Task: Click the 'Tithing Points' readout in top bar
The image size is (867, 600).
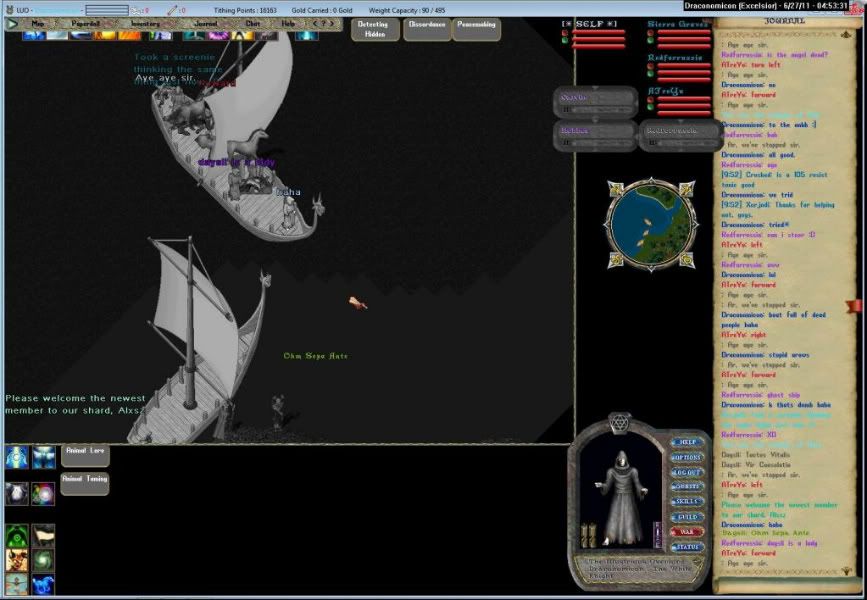Action: point(245,10)
